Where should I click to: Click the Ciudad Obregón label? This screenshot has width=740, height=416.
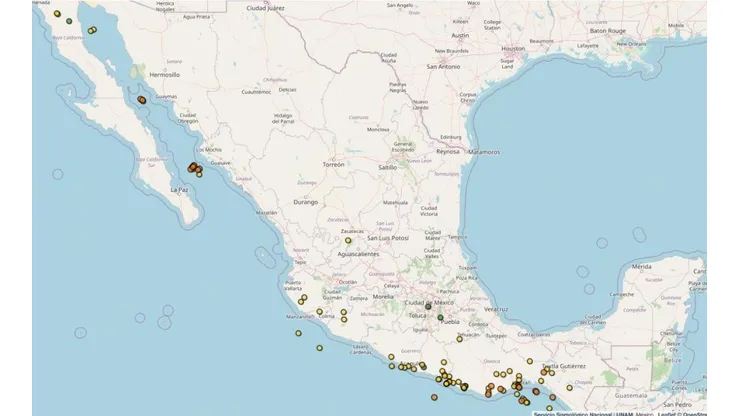[188, 118]
